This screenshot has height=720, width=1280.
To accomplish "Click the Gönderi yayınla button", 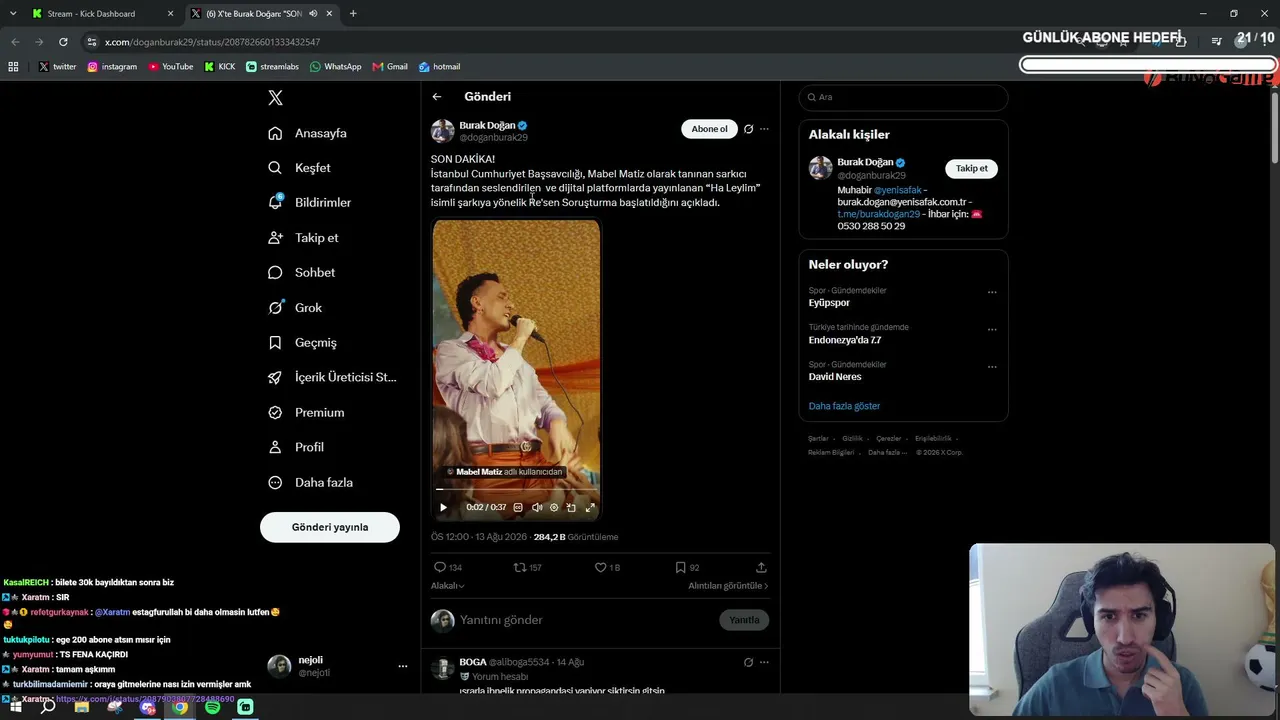I will click(x=330, y=527).
